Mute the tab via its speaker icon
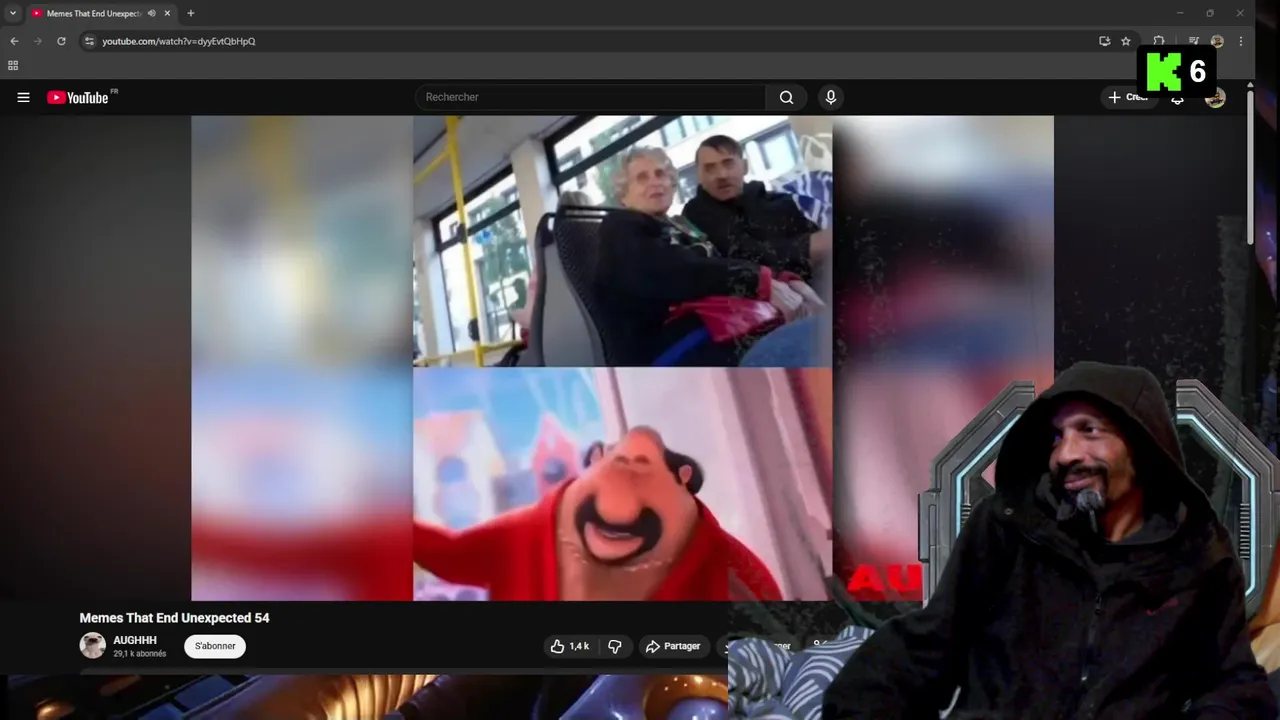 click(152, 13)
